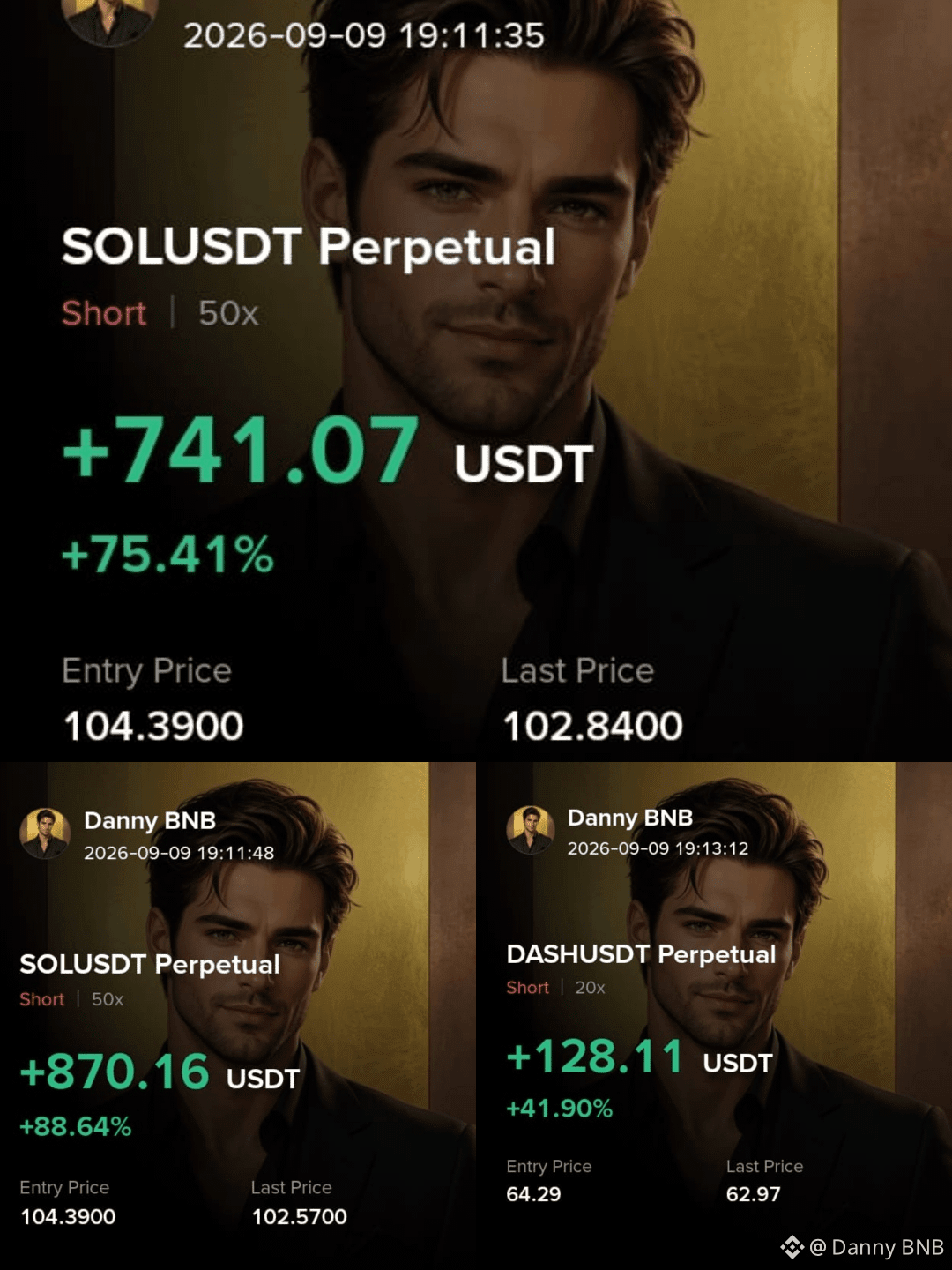Open the Danny BNB name on DASHUSDT card
Viewport: 952px width, 1270px height.
[630, 818]
